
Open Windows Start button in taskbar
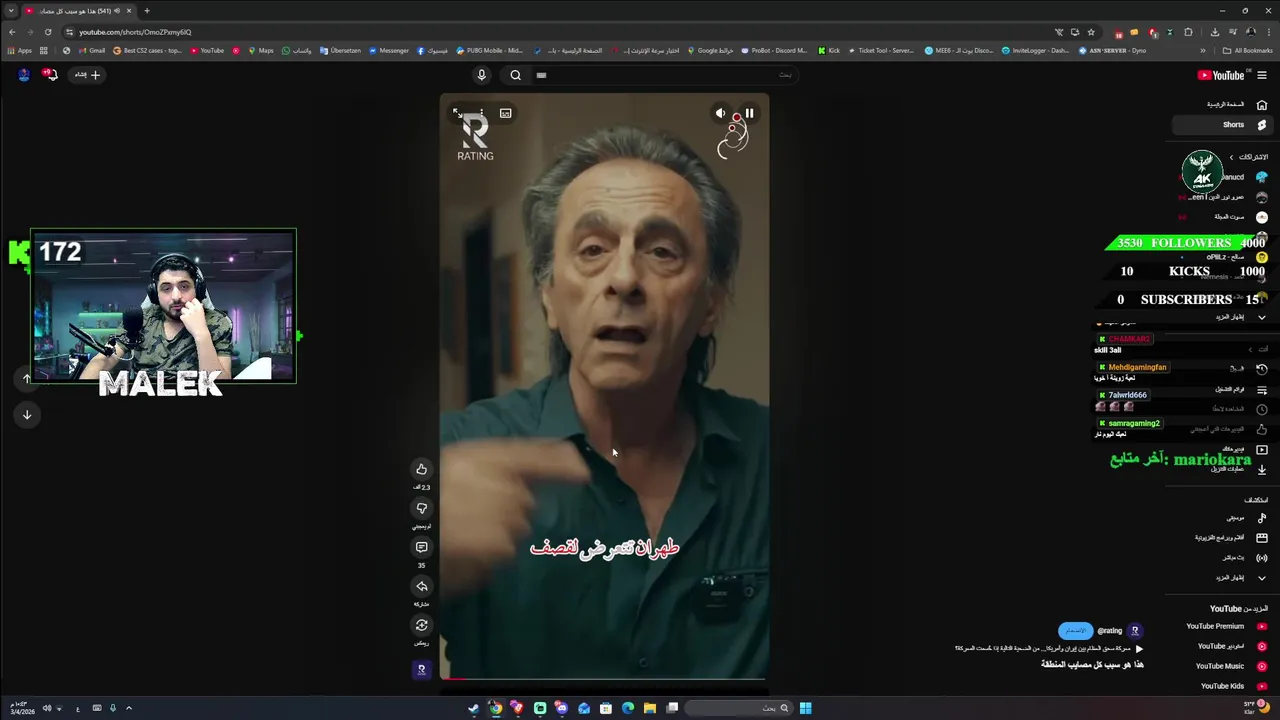click(805, 708)
